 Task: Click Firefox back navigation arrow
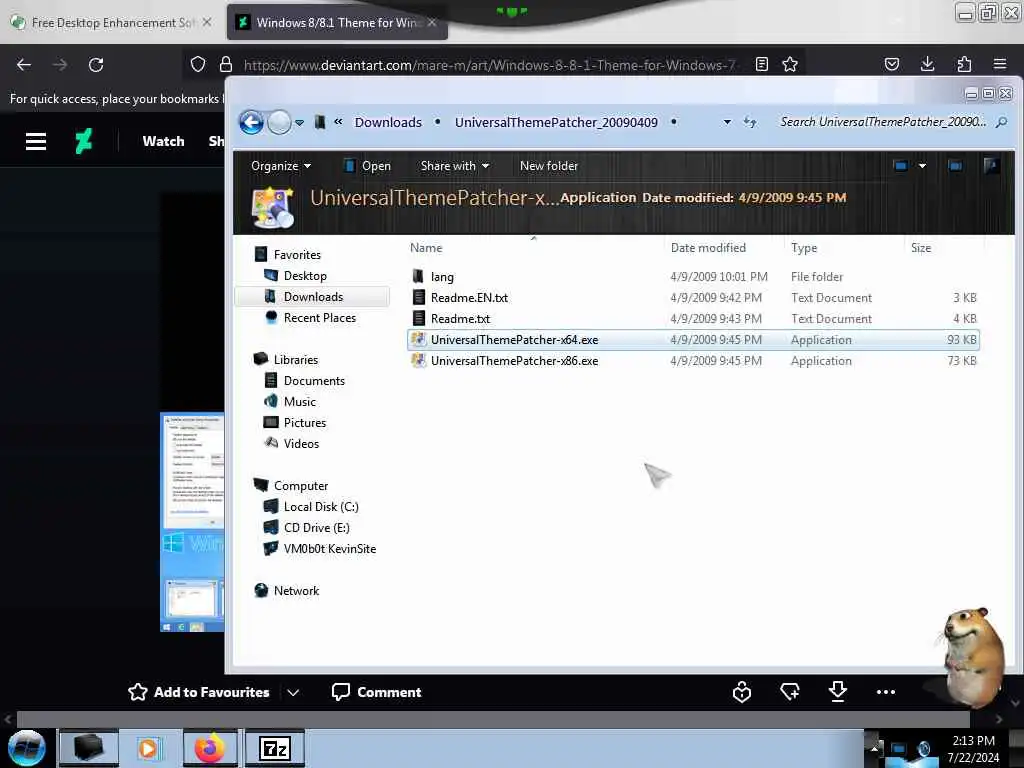coord(24,65)
